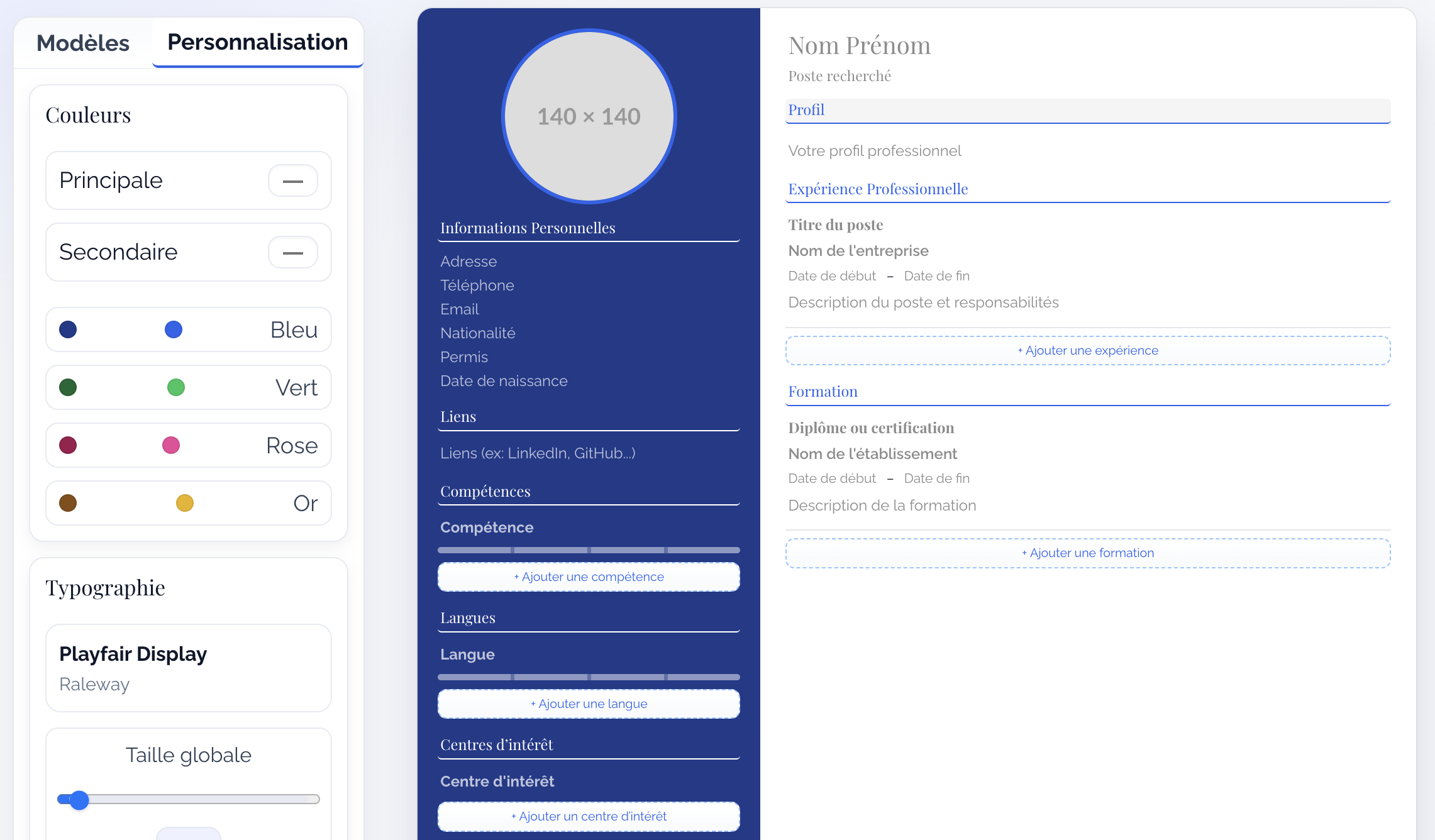Apply the Or color palette

[188, 503]
